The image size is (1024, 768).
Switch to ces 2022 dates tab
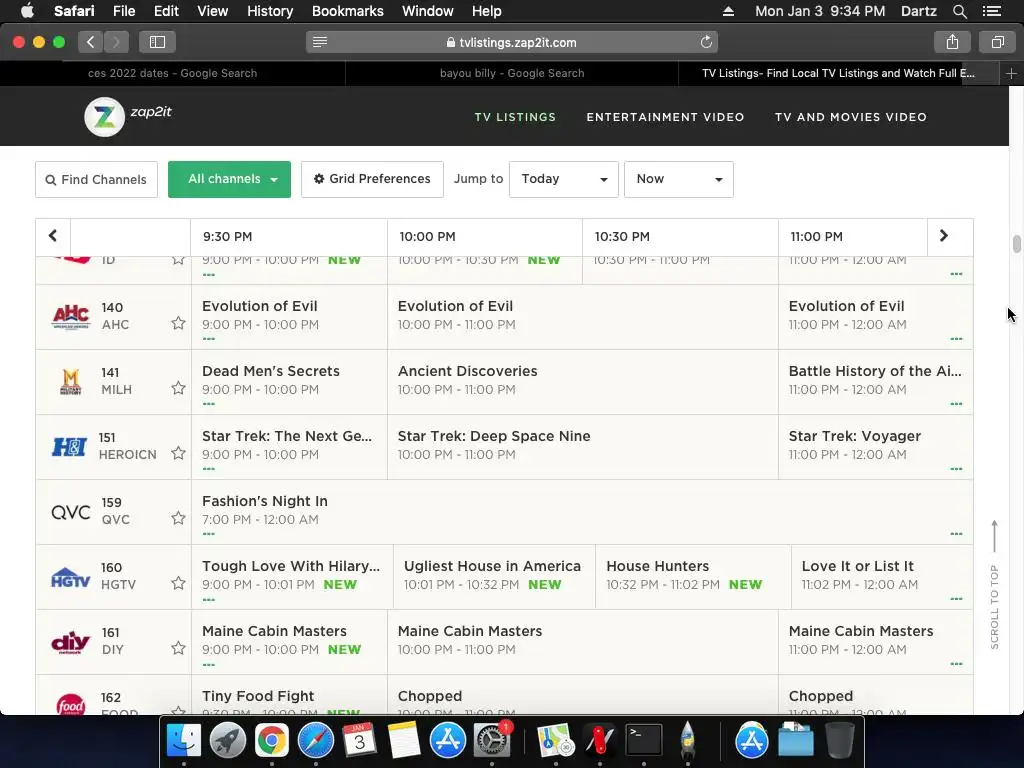[x=172, y=73]
